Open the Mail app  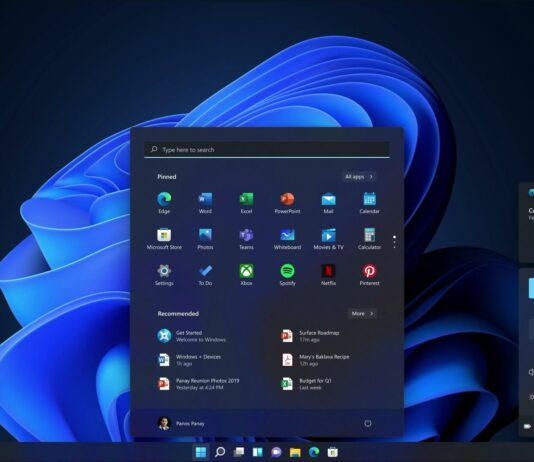(x=328, y=203)
